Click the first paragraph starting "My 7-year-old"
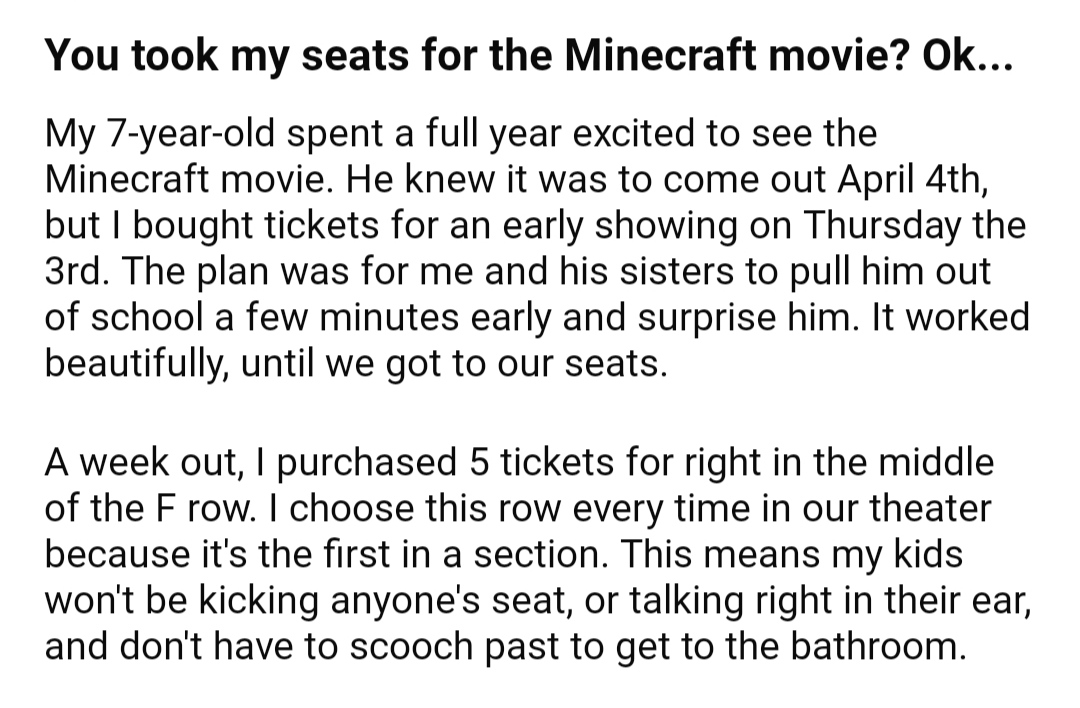The image size is (1080, 708). (x=537, y=248)
